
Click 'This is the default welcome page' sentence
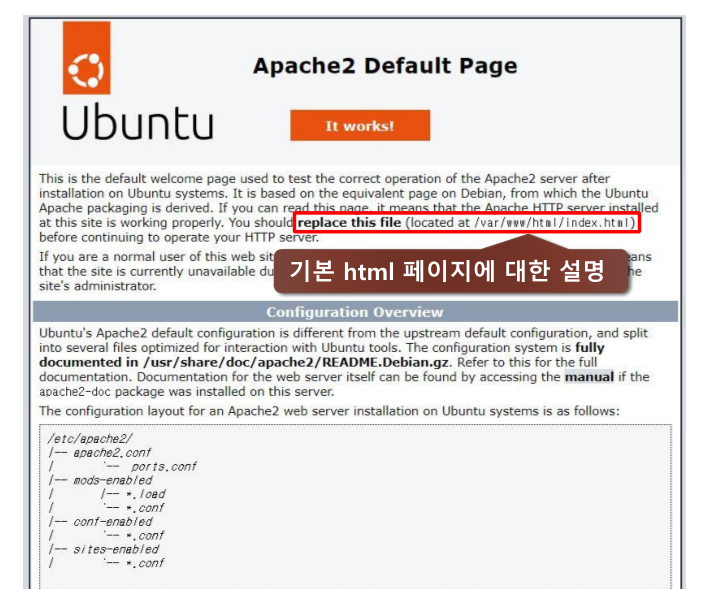click(348, 208)
